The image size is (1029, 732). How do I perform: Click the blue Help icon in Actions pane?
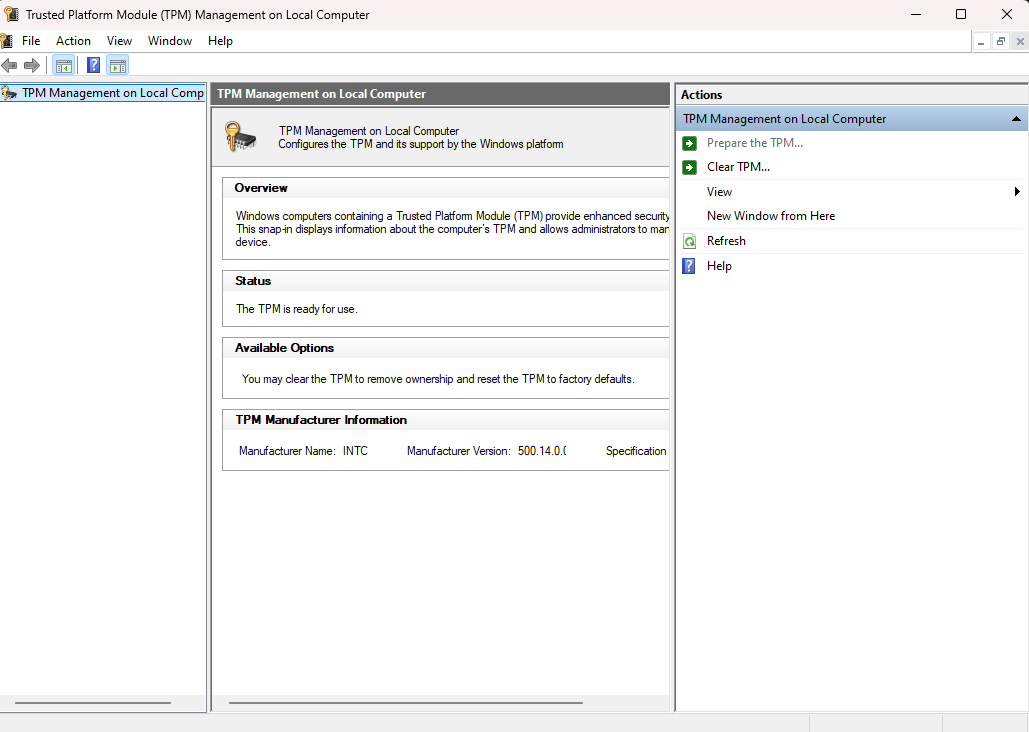(x=689, y=266)
